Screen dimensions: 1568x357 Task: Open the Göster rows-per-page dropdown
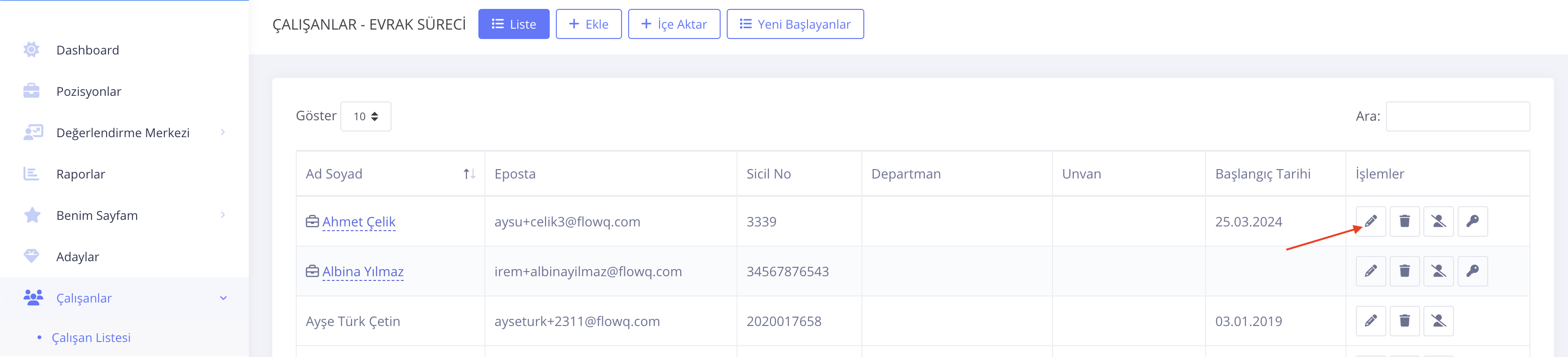click(365, 116)
